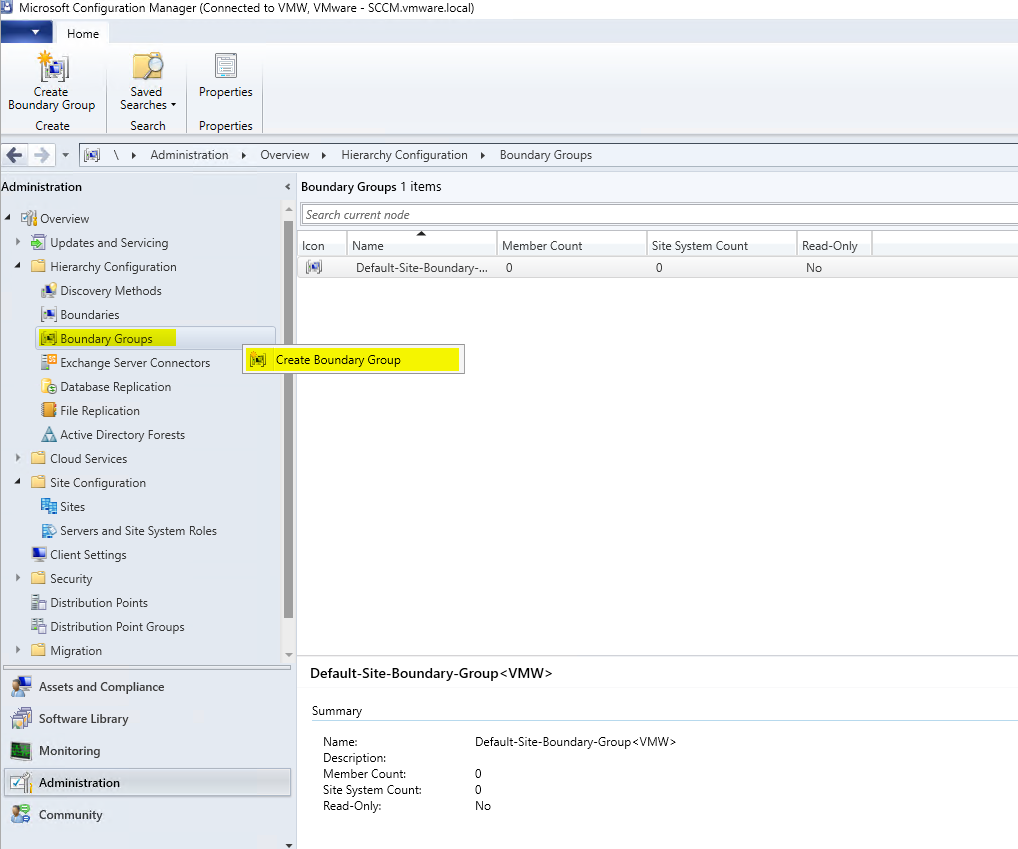1018x849 pixels.
Task: Select Discovery Methods node icon
Action: point(48,291)
